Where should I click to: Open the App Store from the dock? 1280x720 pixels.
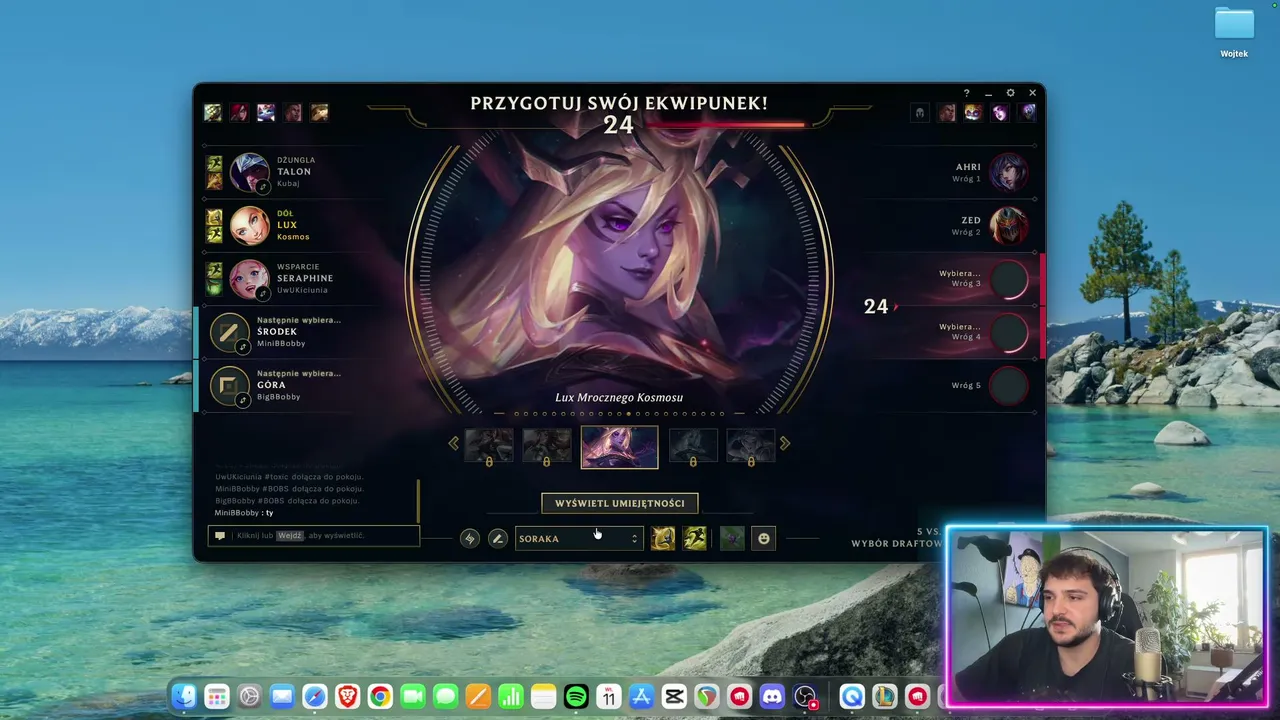[641, 696]
